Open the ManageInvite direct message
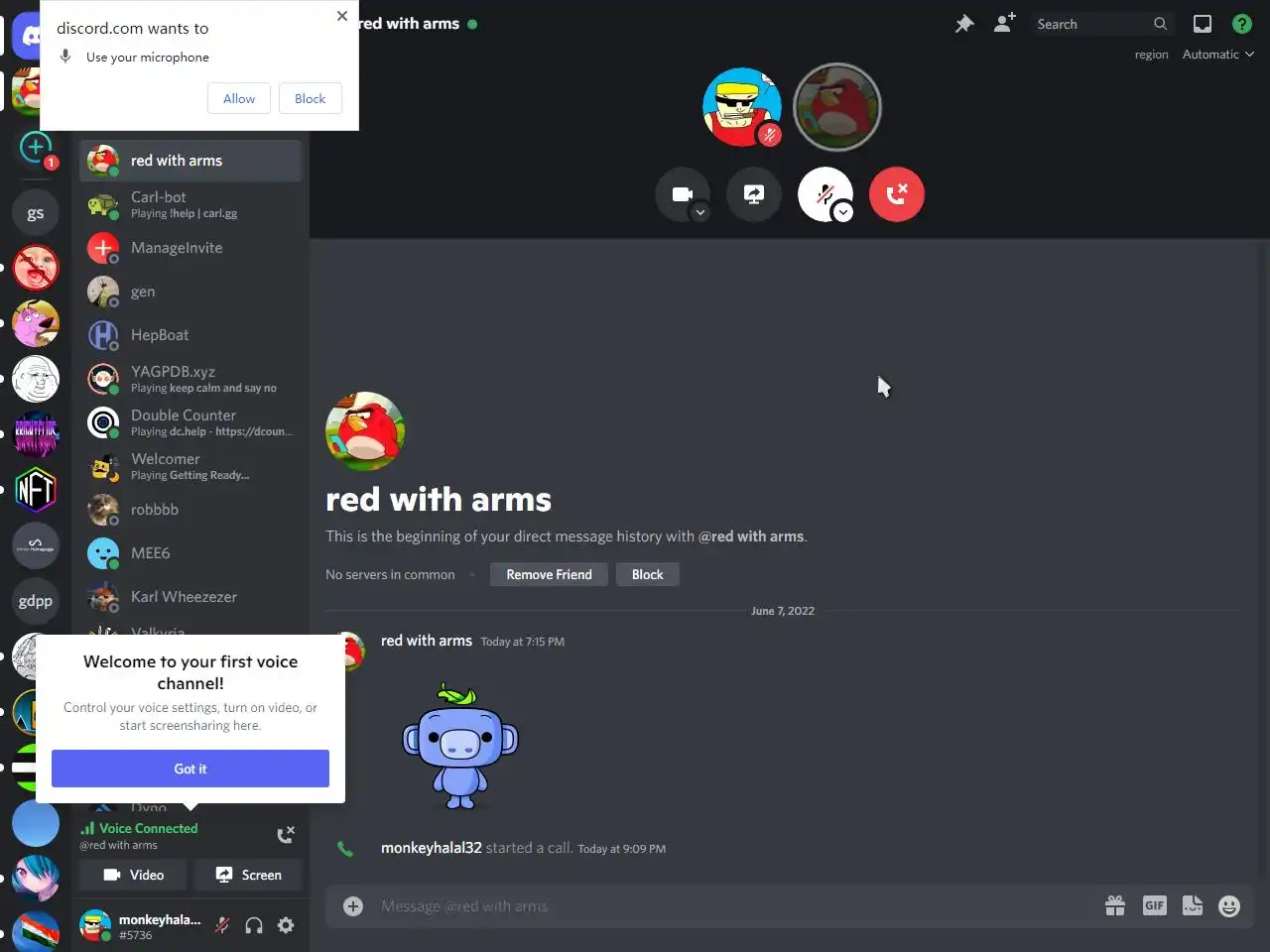 pyautogui.click(x=190, y=248)
